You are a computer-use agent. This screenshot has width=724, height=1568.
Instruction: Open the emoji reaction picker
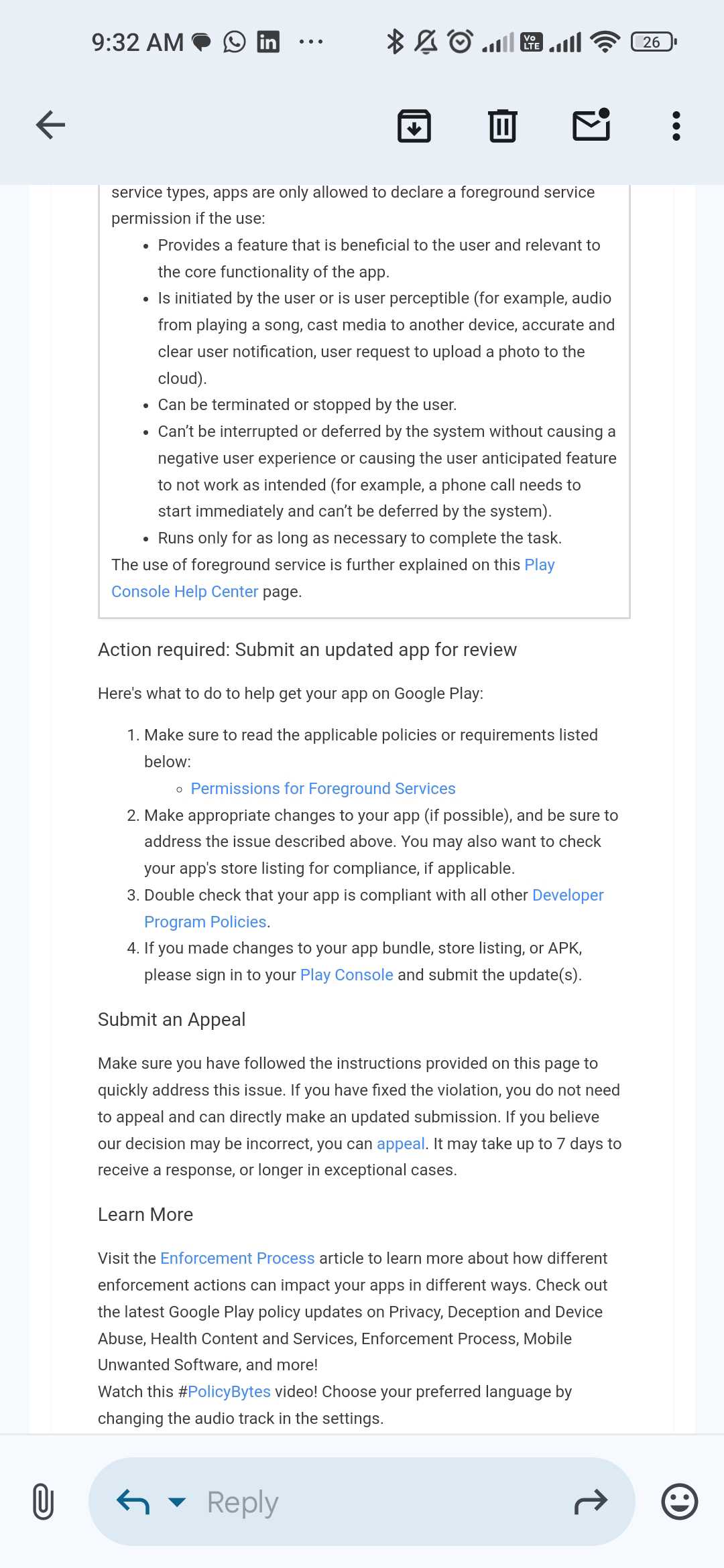[x=679, y=1502]
